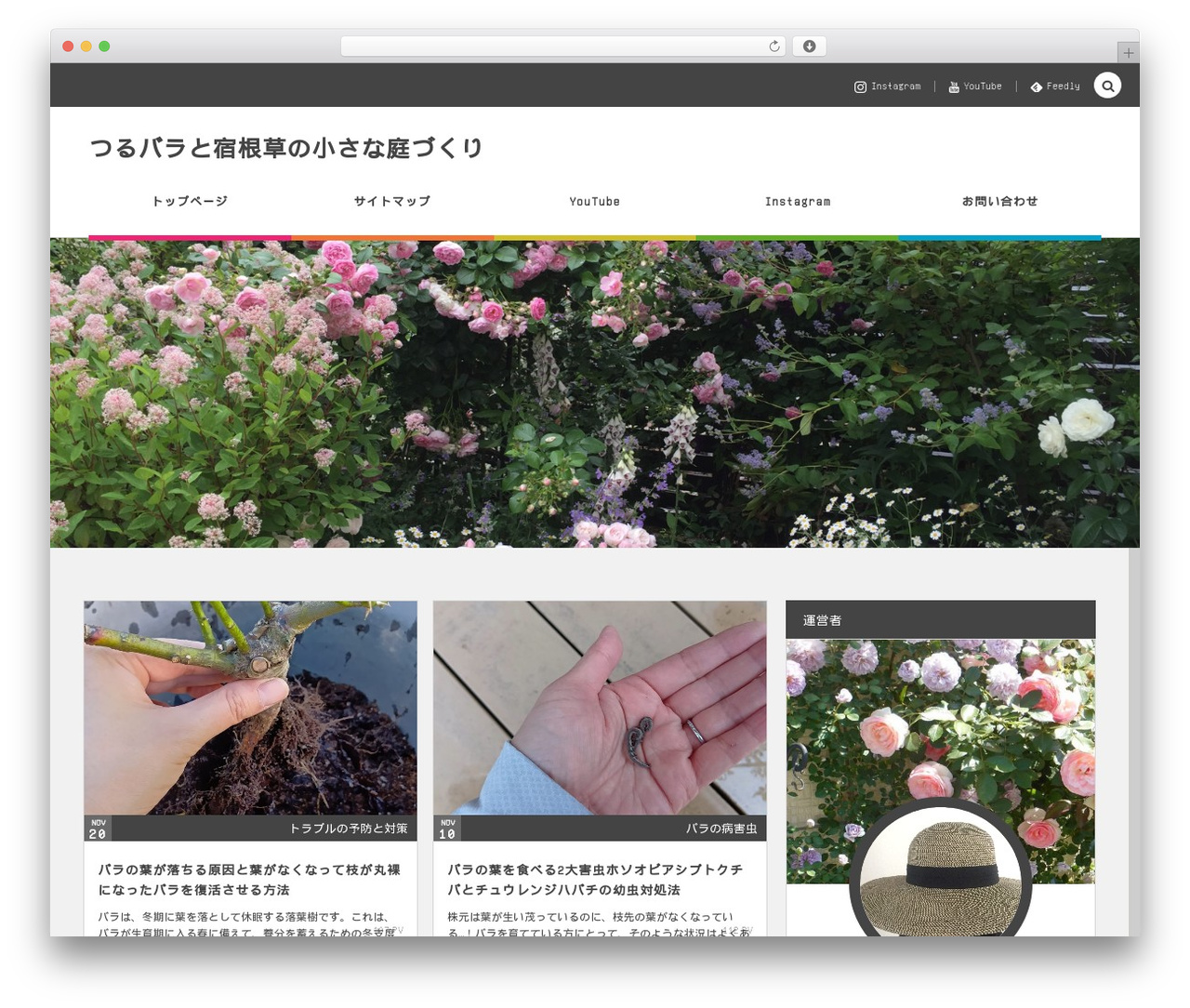Open the トップページ menu item

click(190, 201)
